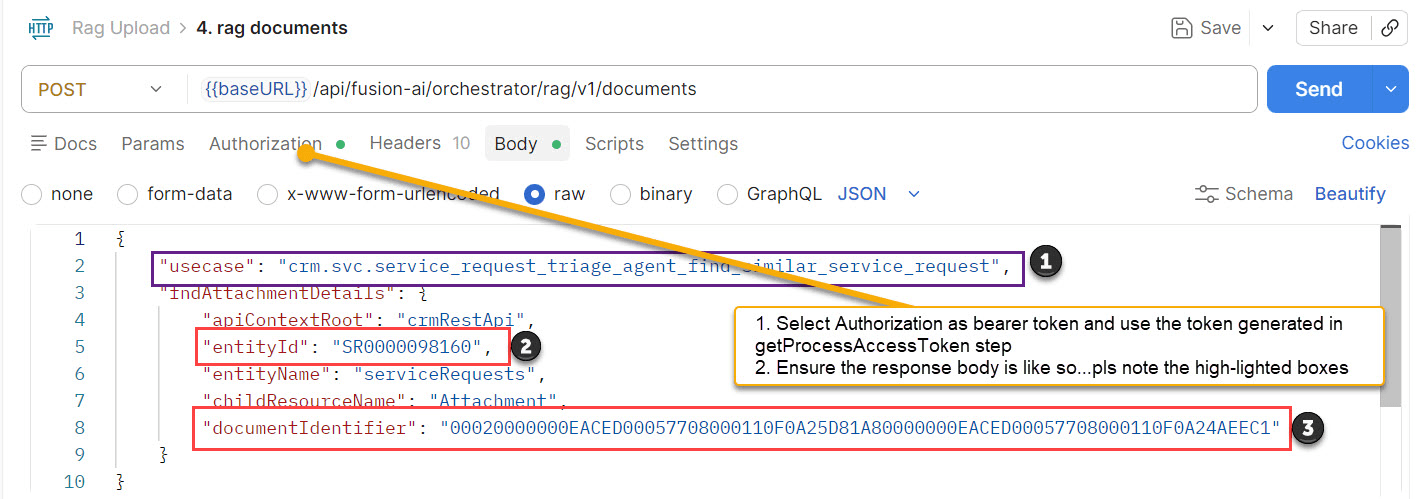Expand the Save options chevron

(x=1268, y=28)
